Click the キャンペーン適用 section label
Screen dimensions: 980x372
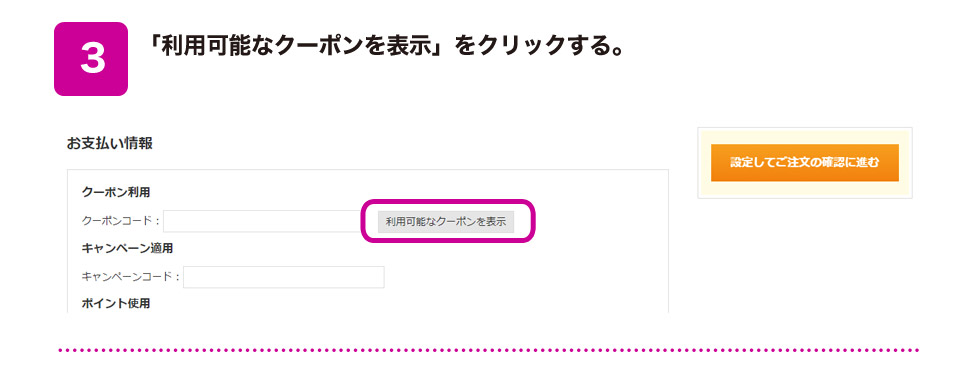coord(128,248)
